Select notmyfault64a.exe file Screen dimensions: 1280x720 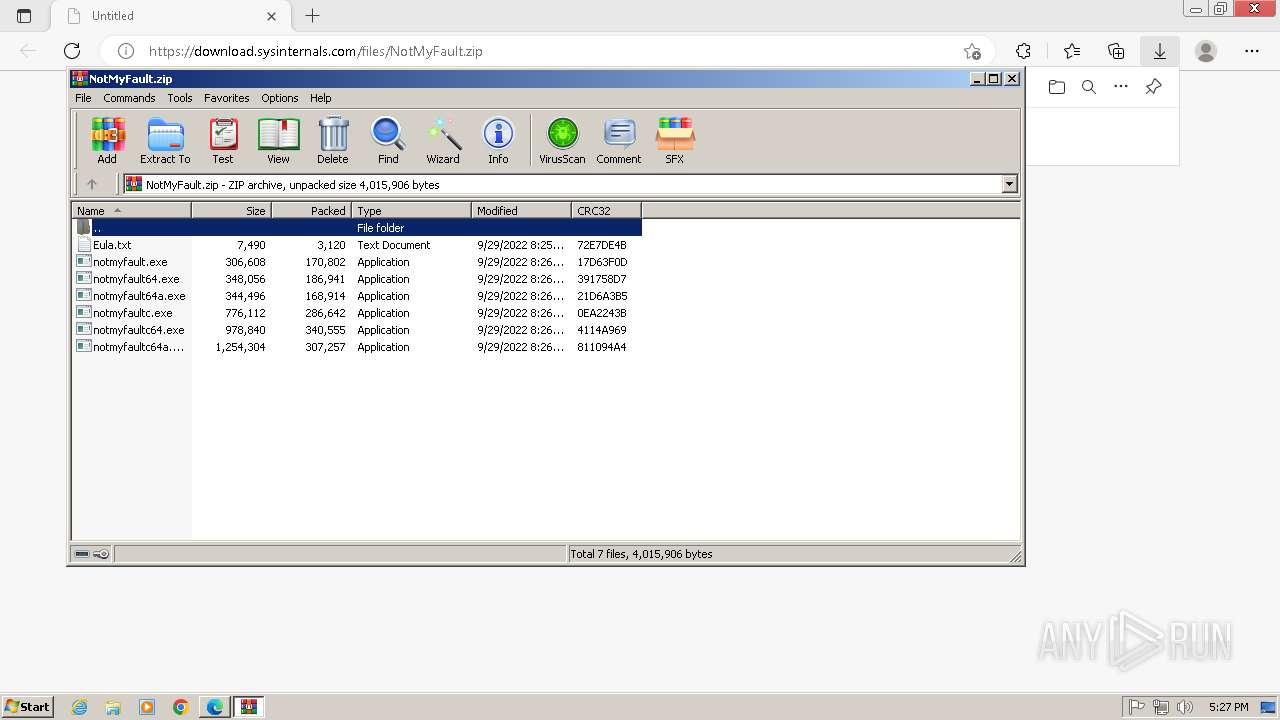pyautogui.click(x=357, y=296)
